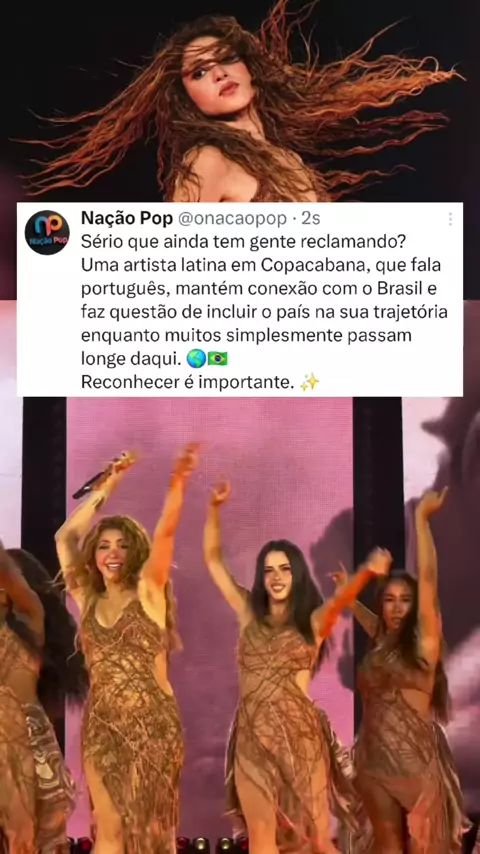Screen dimensions: 480x854
Task: Click the black-haired dancer in the center
Action: click(x=278, y=681)
